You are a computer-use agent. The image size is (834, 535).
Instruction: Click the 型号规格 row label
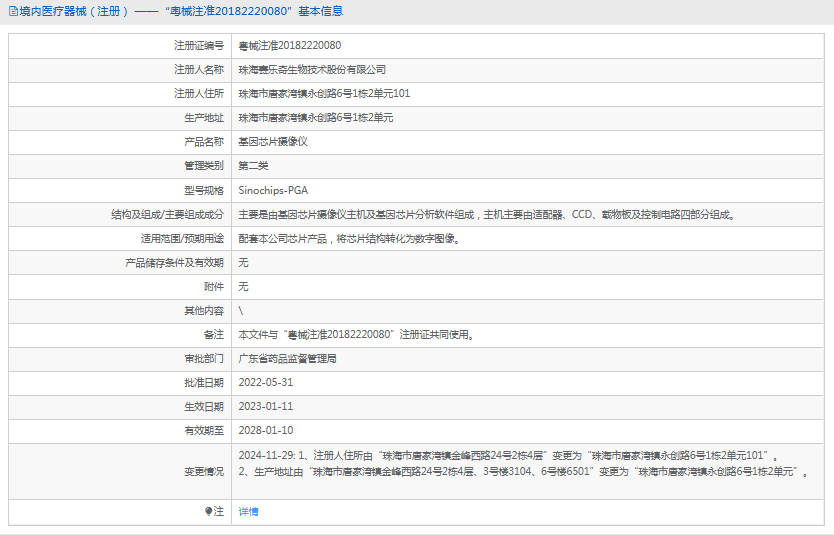[204, 190]
